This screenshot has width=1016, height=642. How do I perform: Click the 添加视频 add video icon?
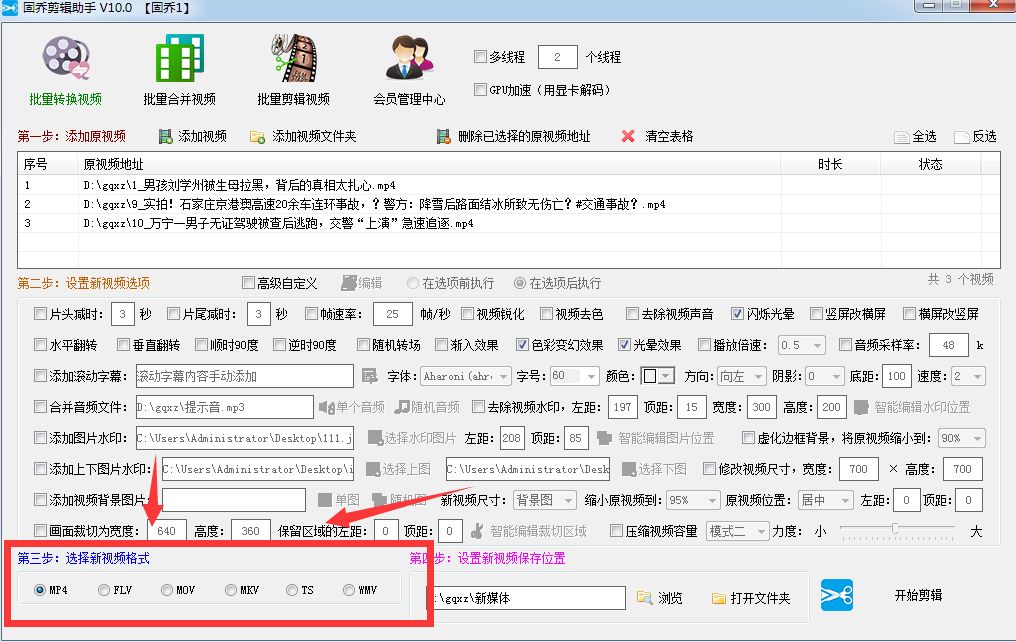(166, 137)
